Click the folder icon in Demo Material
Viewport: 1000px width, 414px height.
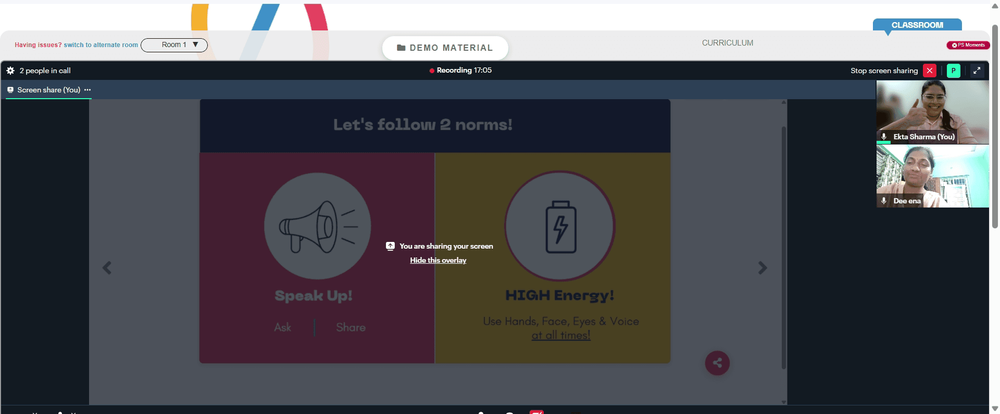pos(401,48)
